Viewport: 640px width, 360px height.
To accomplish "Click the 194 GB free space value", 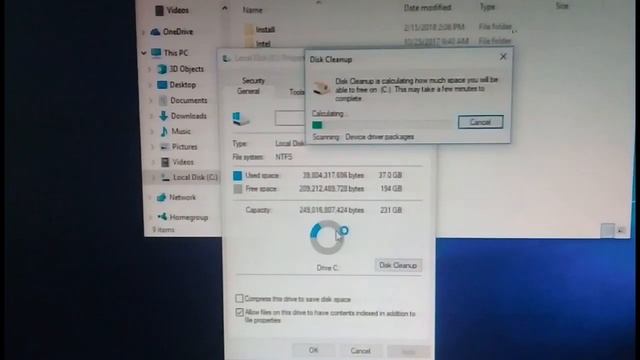I will pos(391,189).
